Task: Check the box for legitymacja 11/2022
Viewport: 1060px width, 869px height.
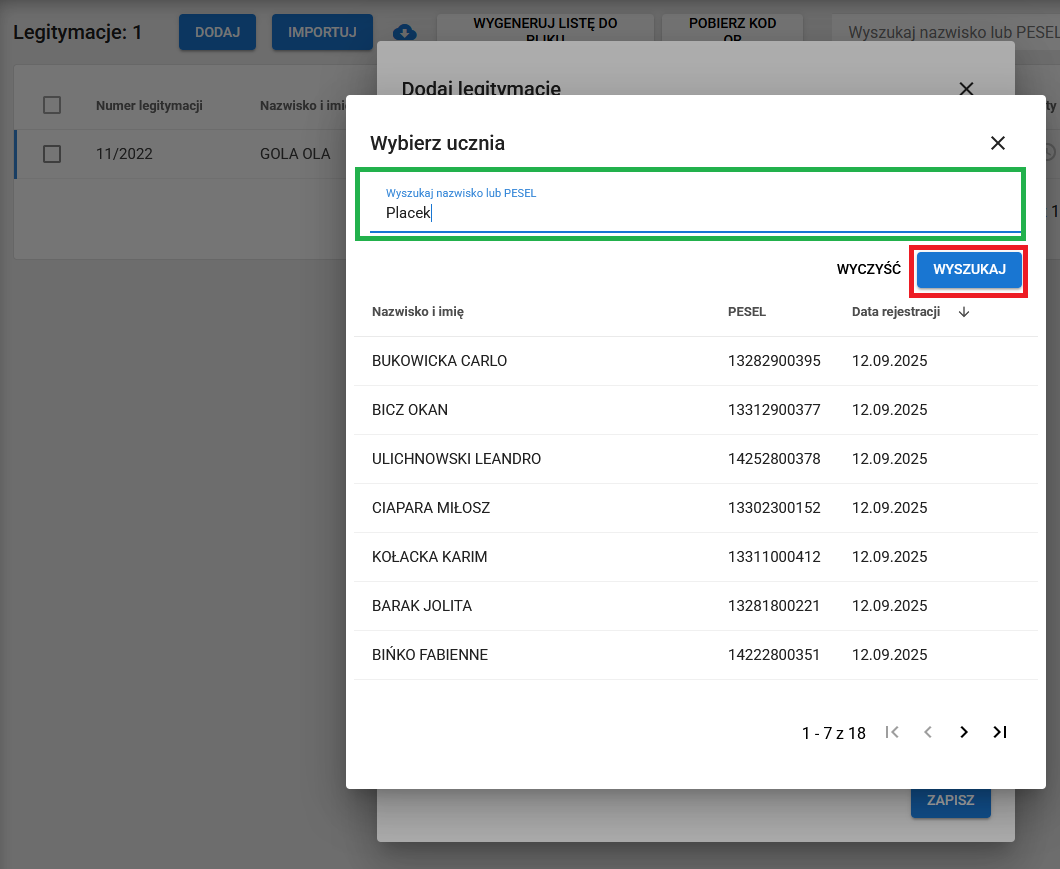Action: coord(52,154)
